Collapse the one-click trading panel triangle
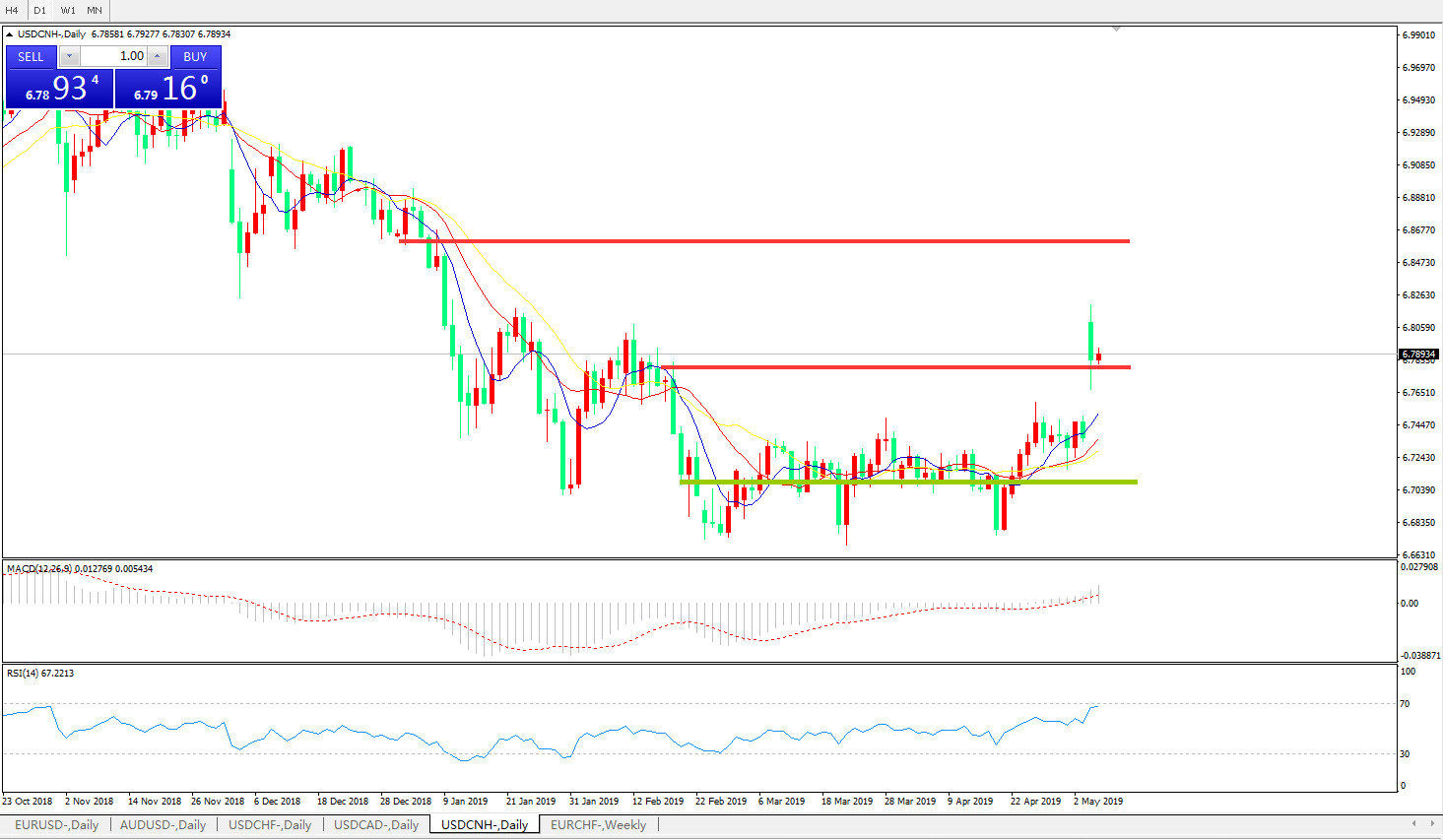Image resolution: width=1443 pixels, height=840 pixels. [10, 34]
